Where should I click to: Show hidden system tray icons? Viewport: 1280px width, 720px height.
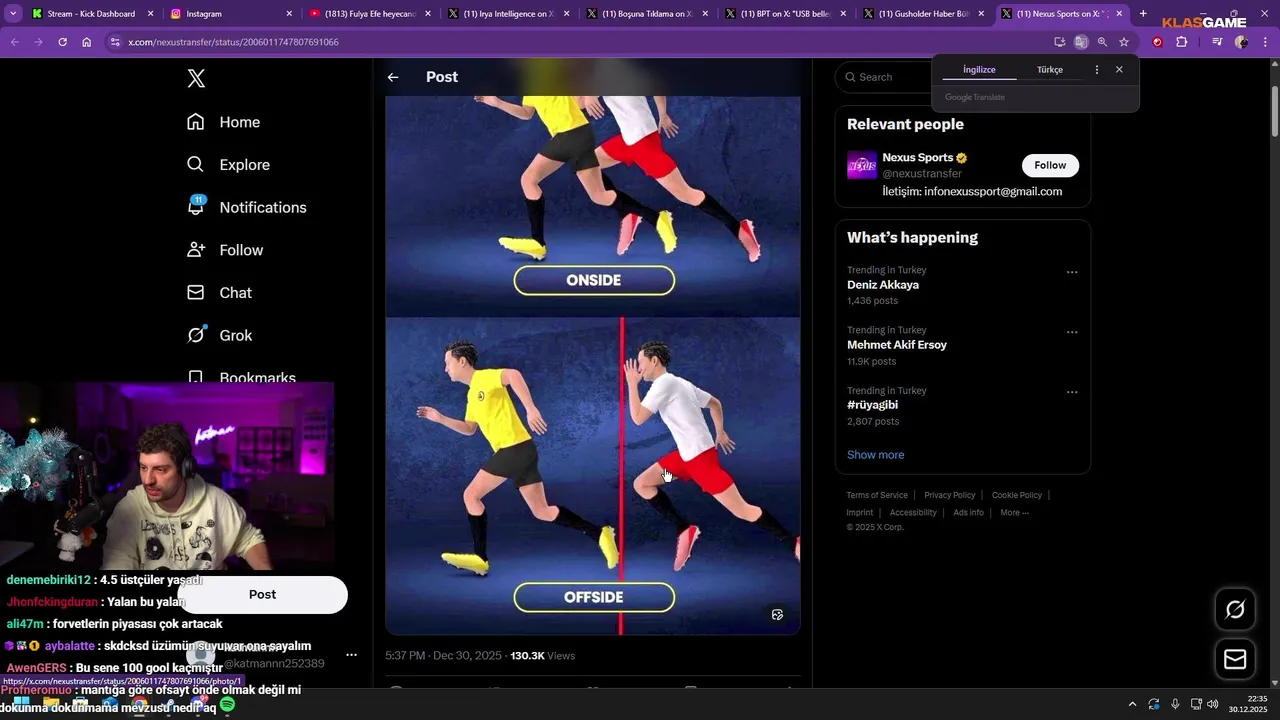tap(1132, 704)
